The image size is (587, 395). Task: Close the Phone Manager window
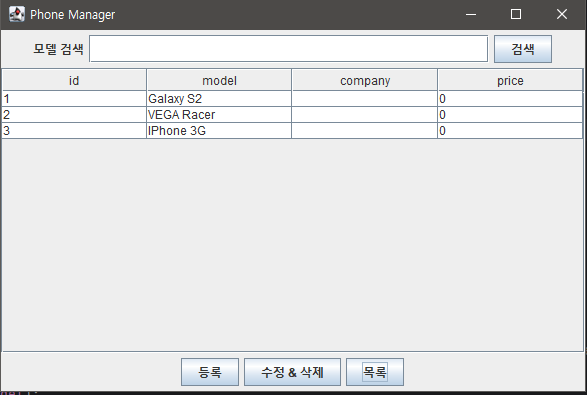click(562, 14)
